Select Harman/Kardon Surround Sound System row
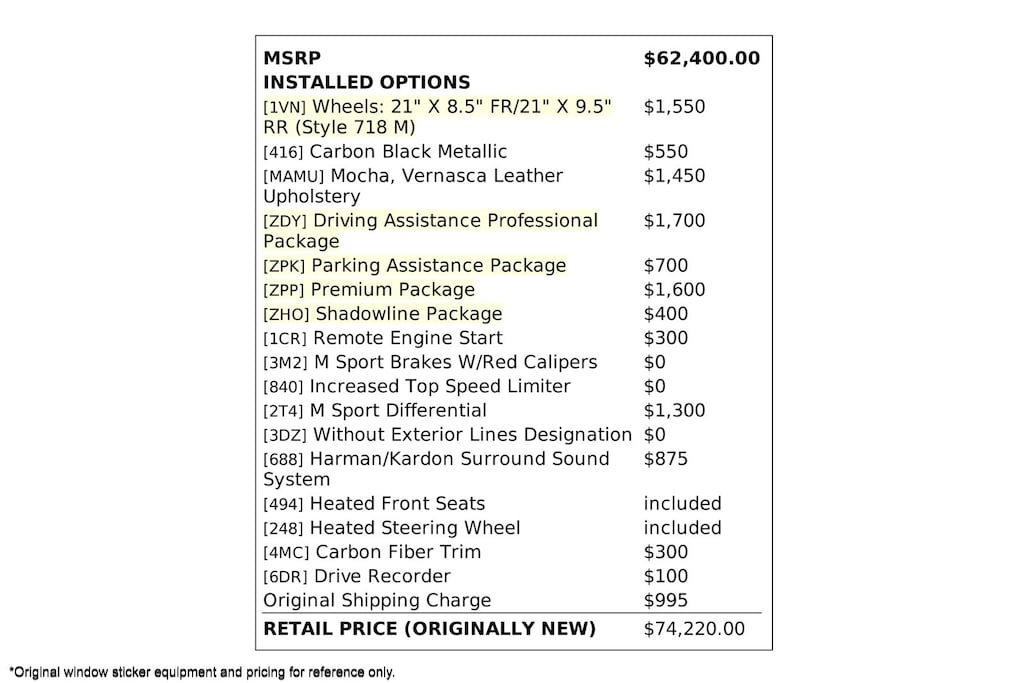The image size is (1024, 683). coord(436,469)
